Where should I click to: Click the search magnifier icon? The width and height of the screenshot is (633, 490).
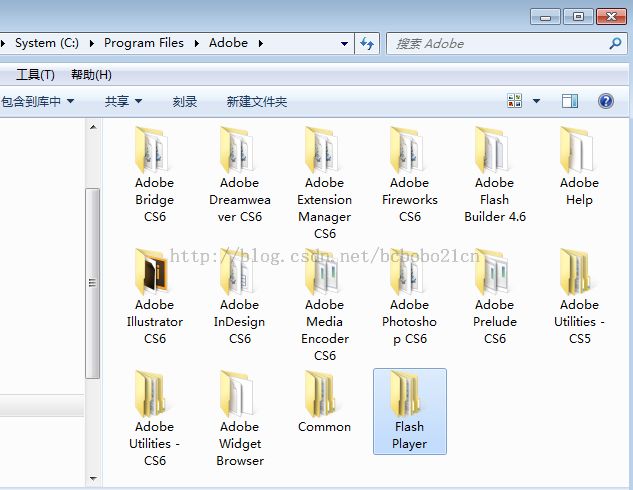pyautogui.click(x=615, y=43)
